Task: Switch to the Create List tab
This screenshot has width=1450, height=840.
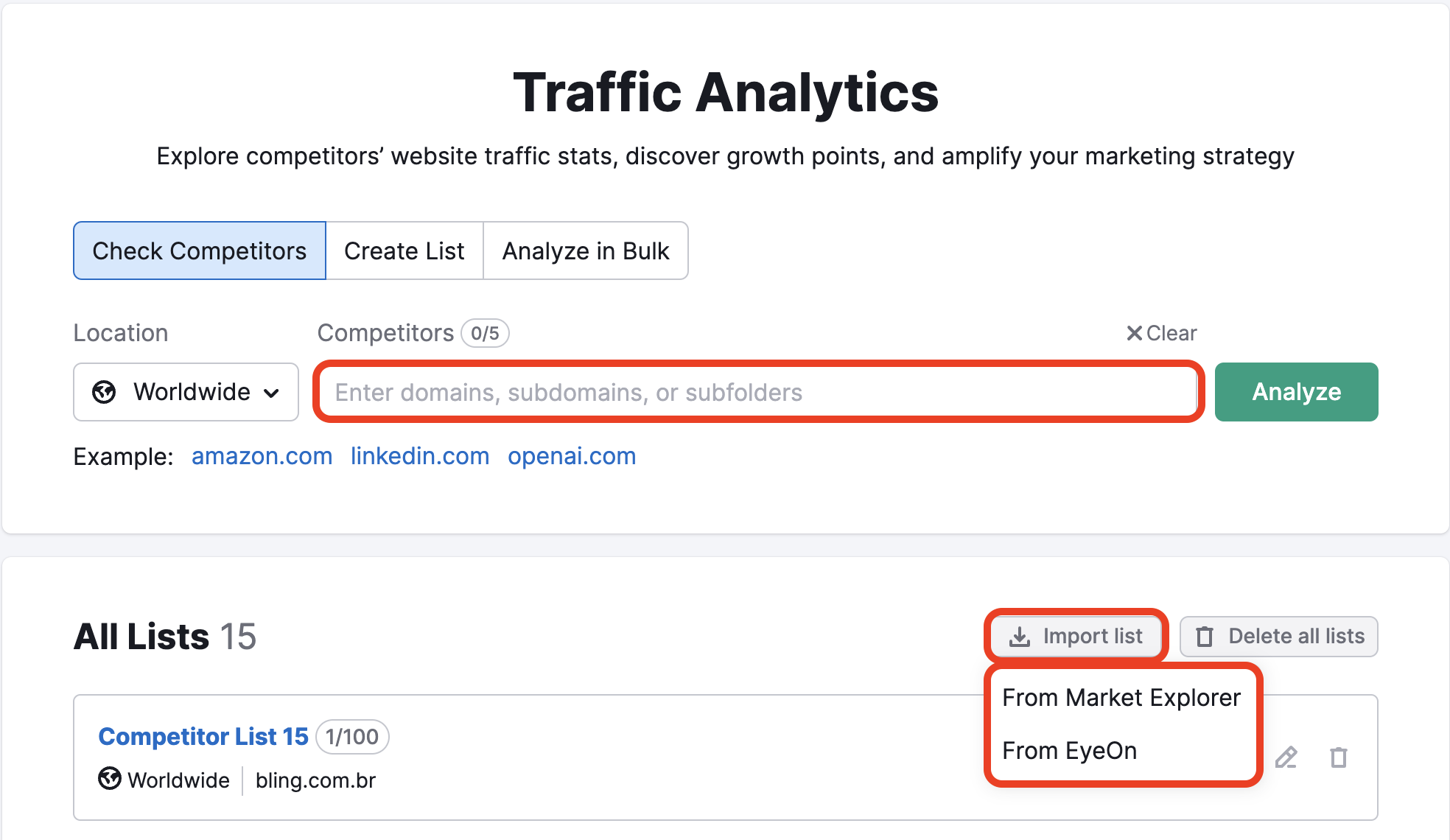Action: pyautogui.click(x=404, y=251)
